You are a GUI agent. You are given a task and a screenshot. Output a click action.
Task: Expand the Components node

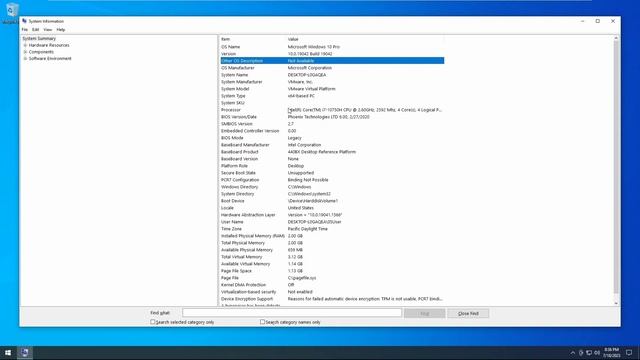point(25,52)
